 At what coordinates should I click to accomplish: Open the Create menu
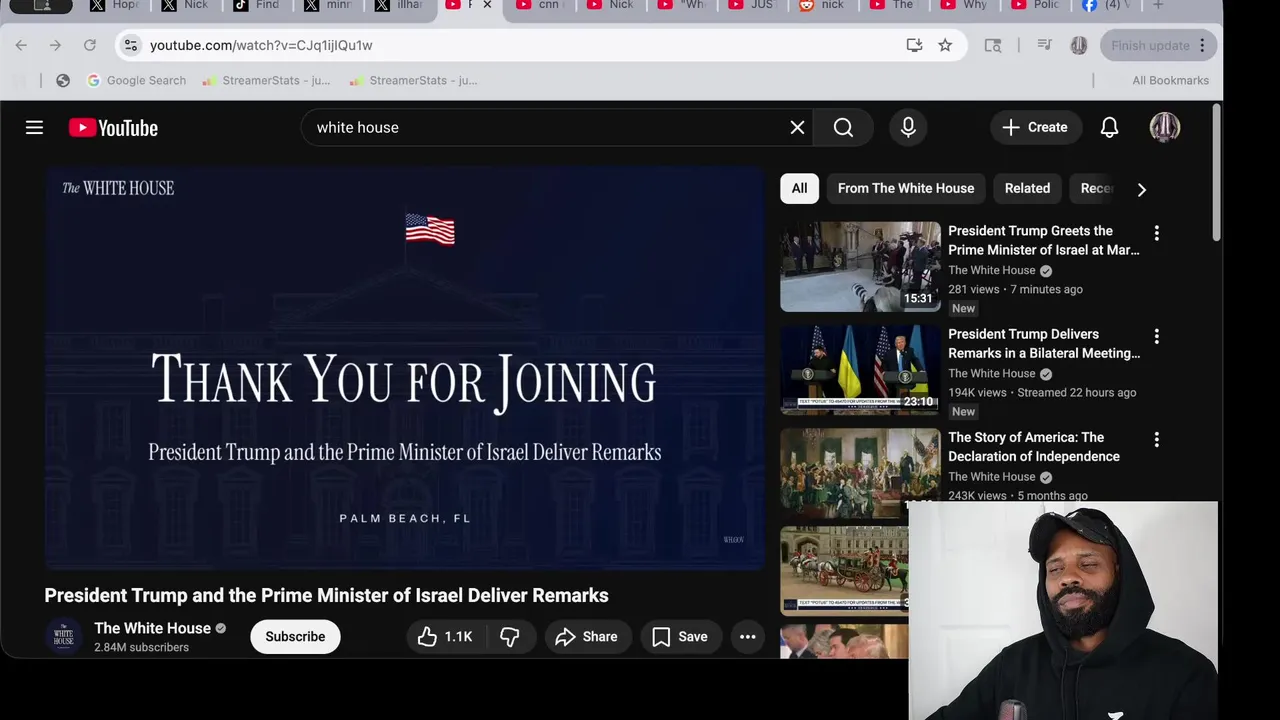[x=1035, y=127]
